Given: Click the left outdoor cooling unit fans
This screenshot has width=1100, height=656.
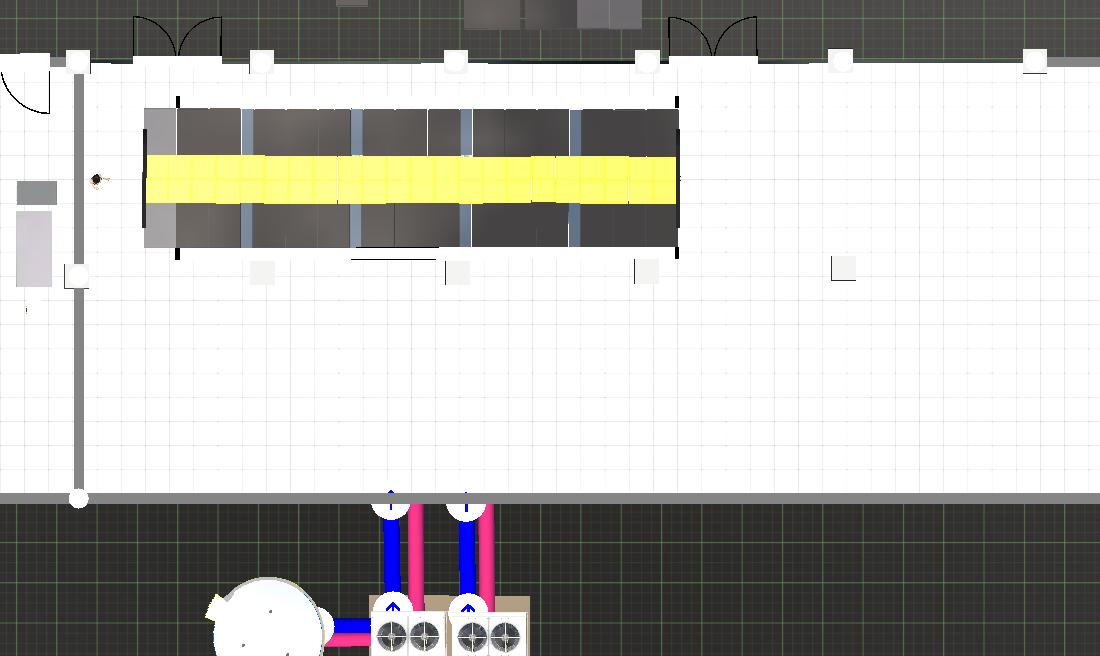Looking at the screenshot, I should (407, 635).
